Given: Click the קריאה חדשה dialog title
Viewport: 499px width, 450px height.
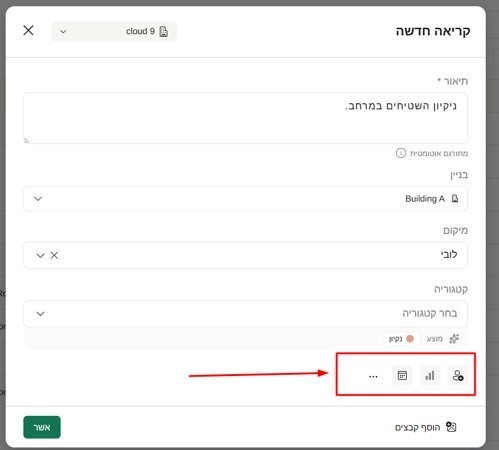Looking at the screenshot, I should (x=433, y=31).
